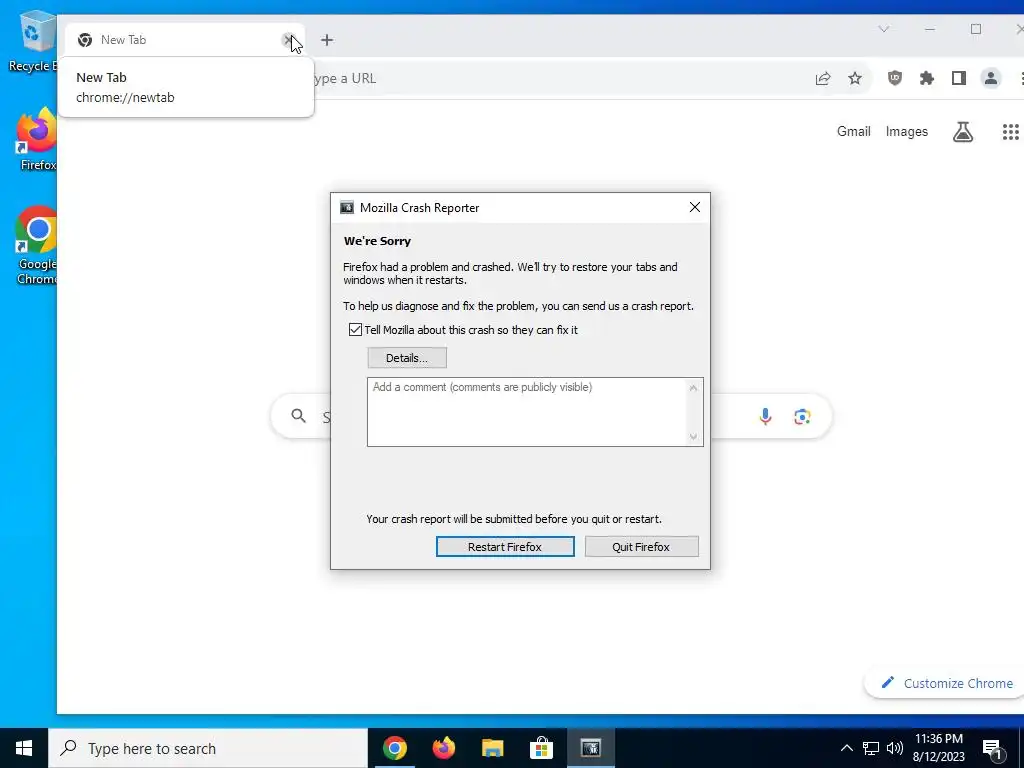Minimize the Chrome window

[930, 29]
